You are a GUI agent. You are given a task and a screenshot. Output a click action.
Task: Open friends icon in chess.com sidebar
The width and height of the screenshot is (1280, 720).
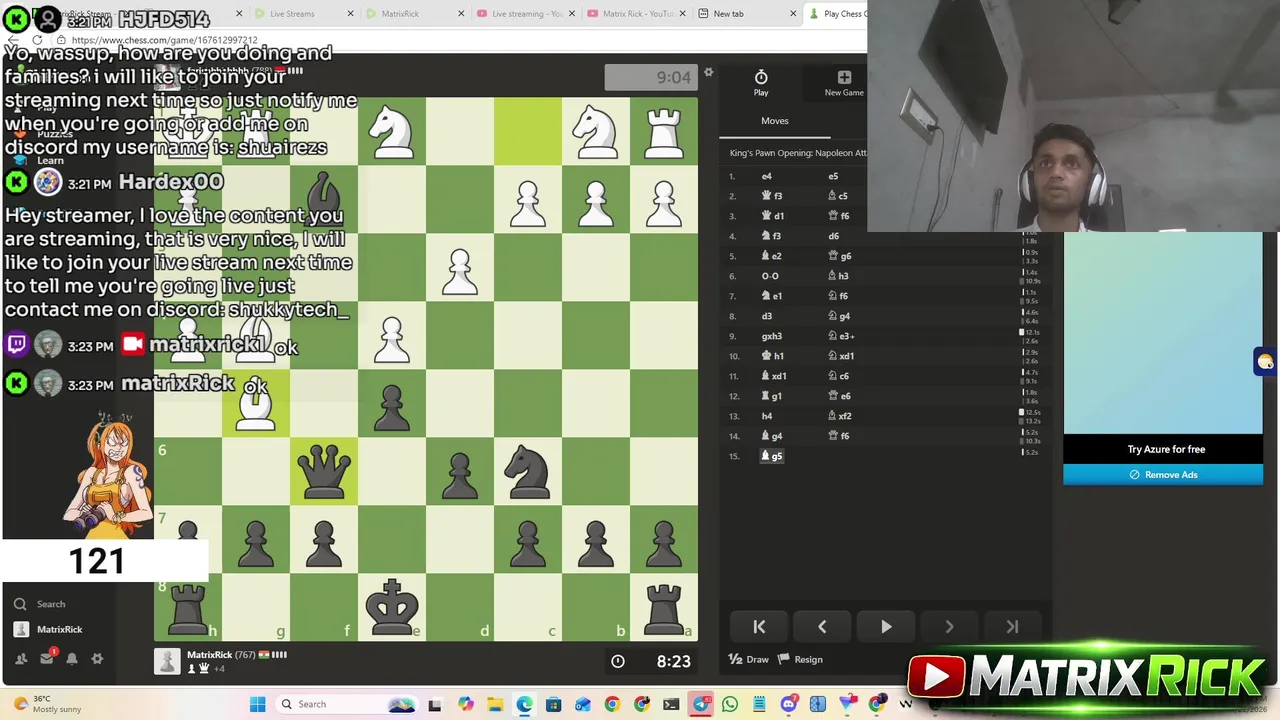pos(21,658)
